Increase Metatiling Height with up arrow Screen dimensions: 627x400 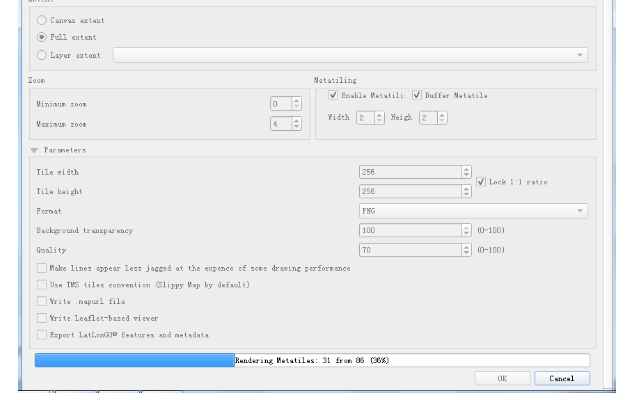coord(442,114)
